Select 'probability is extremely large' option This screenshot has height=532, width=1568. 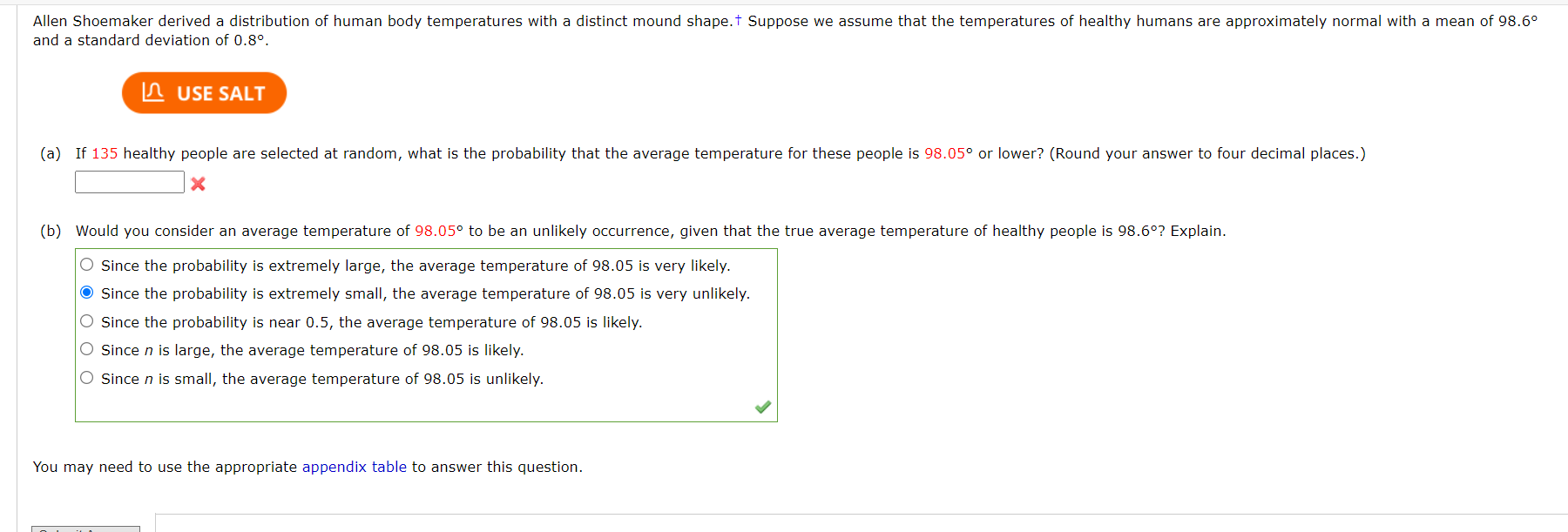coord(87,264)
